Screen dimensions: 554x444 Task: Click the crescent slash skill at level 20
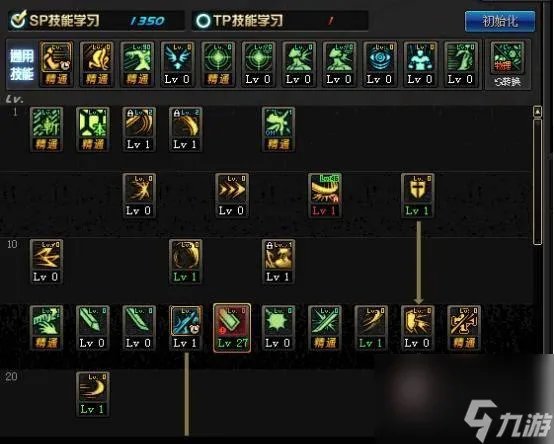pos(93,394)
